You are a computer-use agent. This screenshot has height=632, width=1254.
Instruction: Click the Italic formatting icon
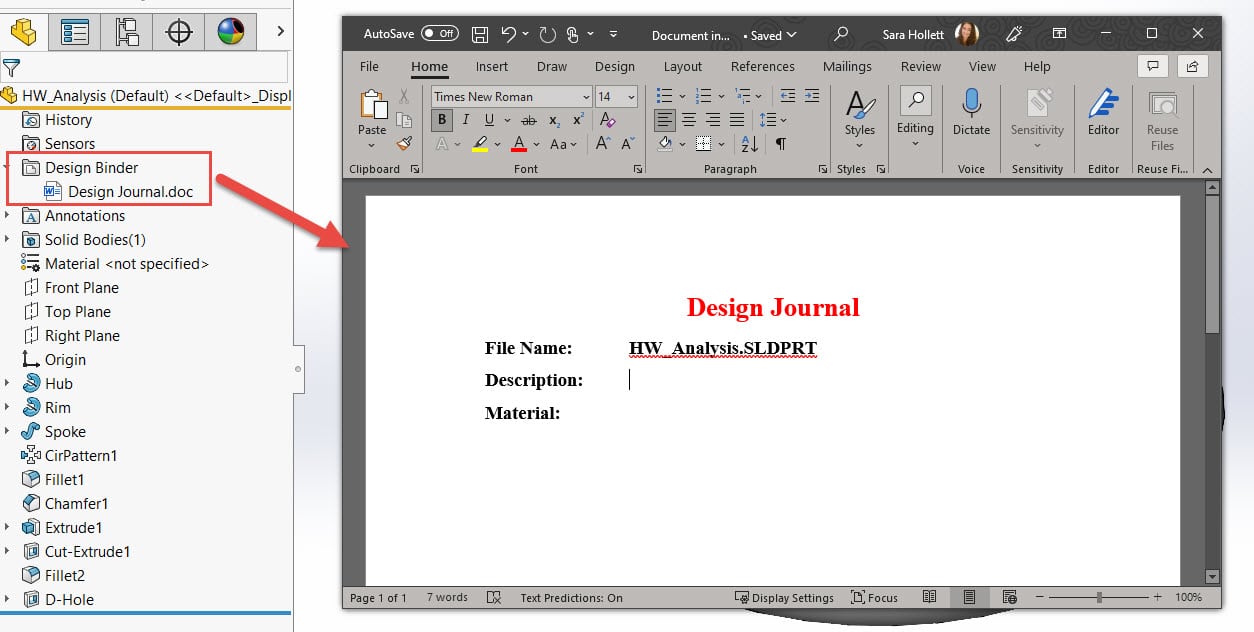click(466, 120)
